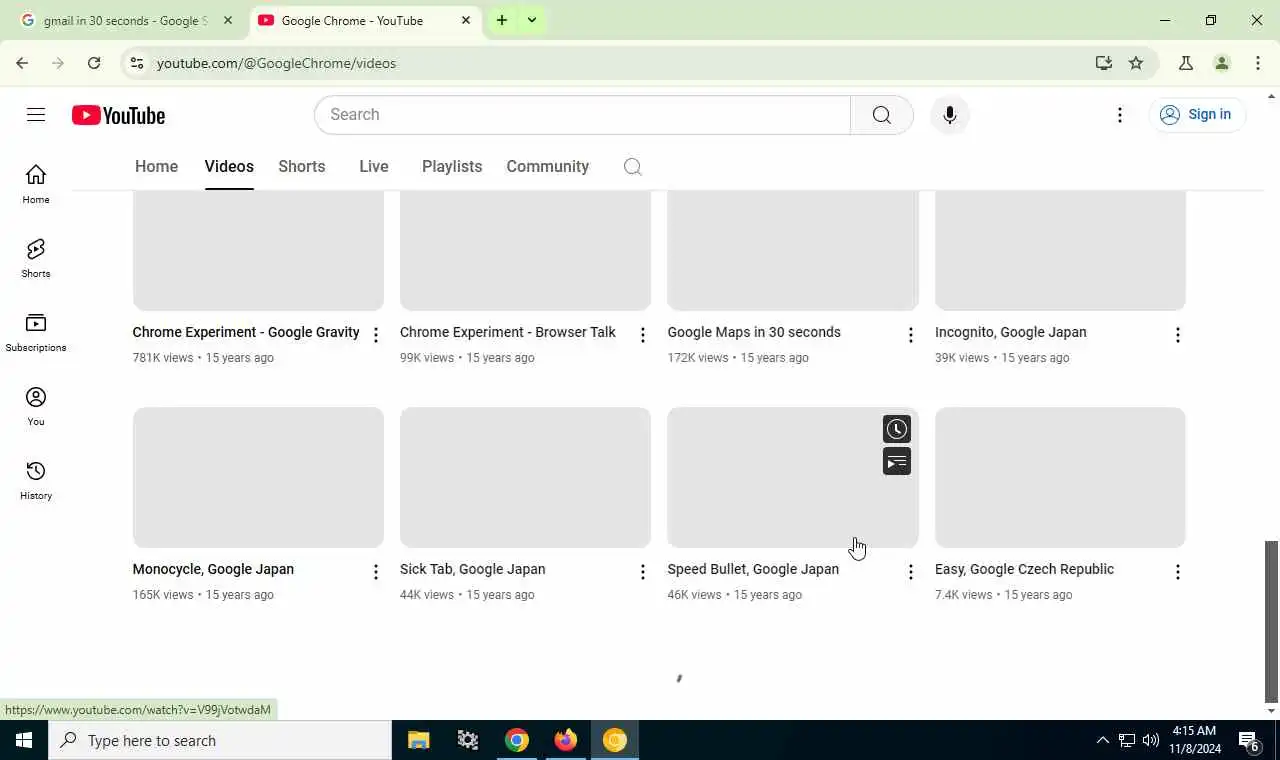Open Windows Start menu
This screenshot has width=1280, height=760.
pyautogui.click(x=24, y=740)
